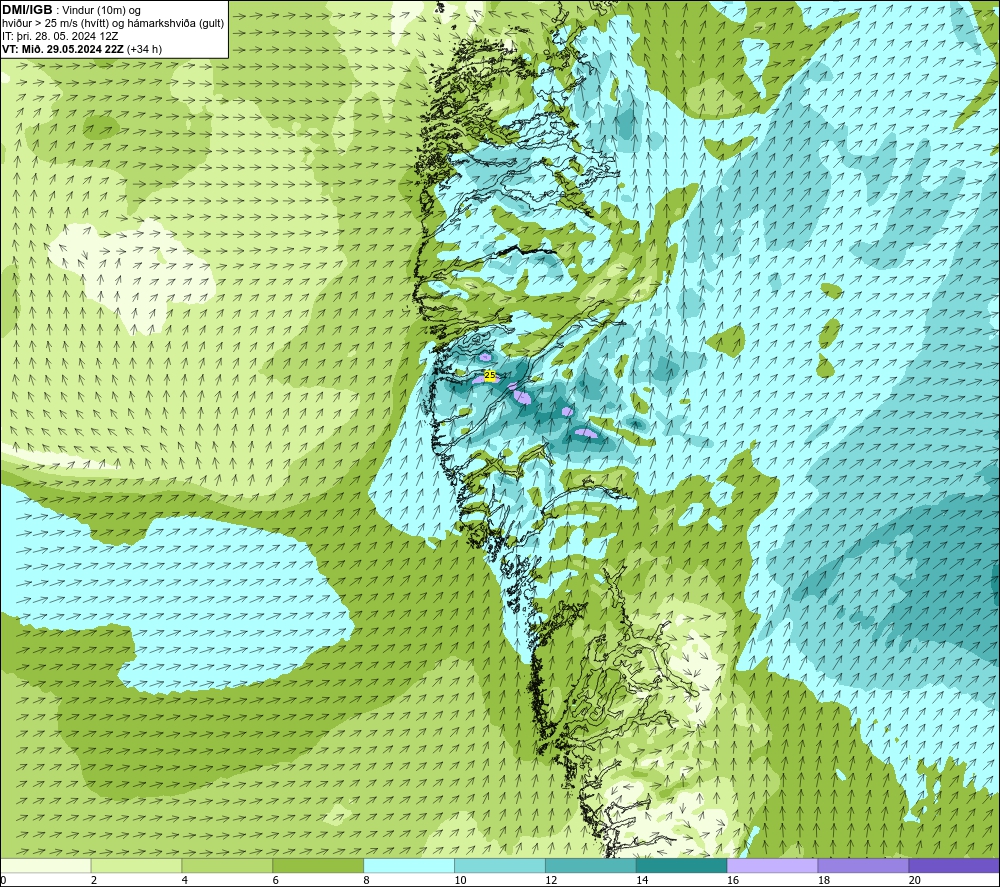Select the 8–10 m/s light cyan swatch
This screenshot has height=887, width=1000.
409,866
